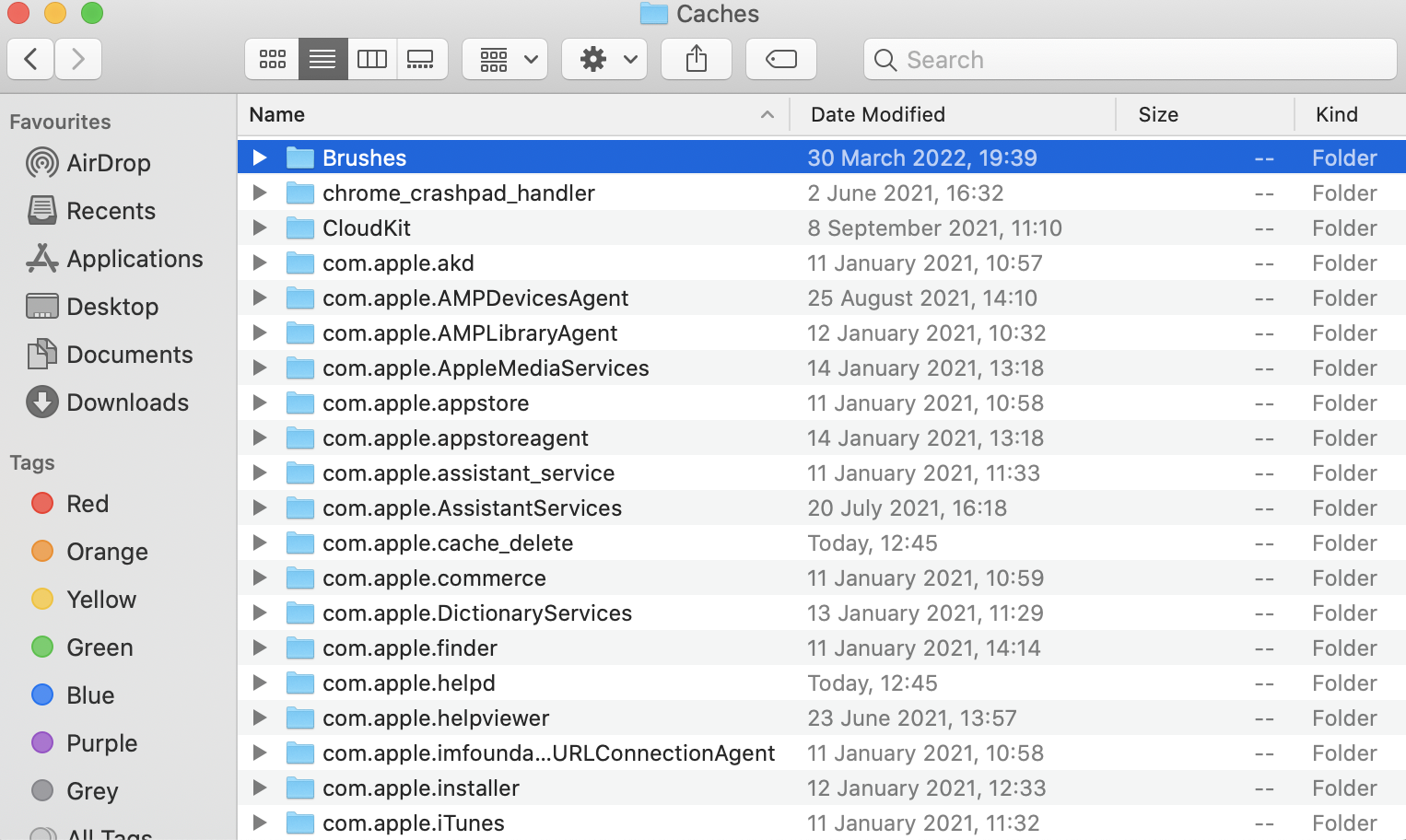Go forward with the right arrow button
Viewport: 1406px width, 840px height.
[x=78, y=60]
